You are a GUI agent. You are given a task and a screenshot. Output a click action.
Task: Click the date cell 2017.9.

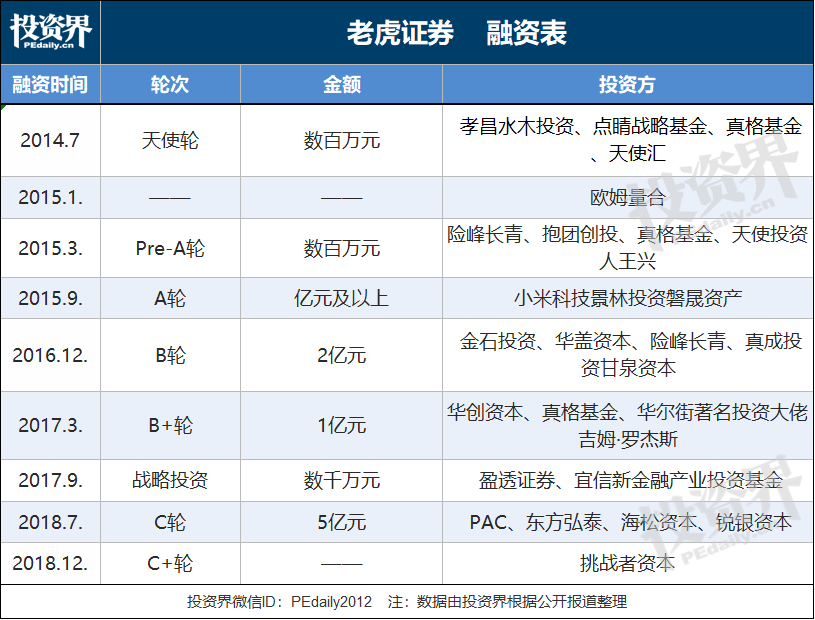tap(50, 480)
